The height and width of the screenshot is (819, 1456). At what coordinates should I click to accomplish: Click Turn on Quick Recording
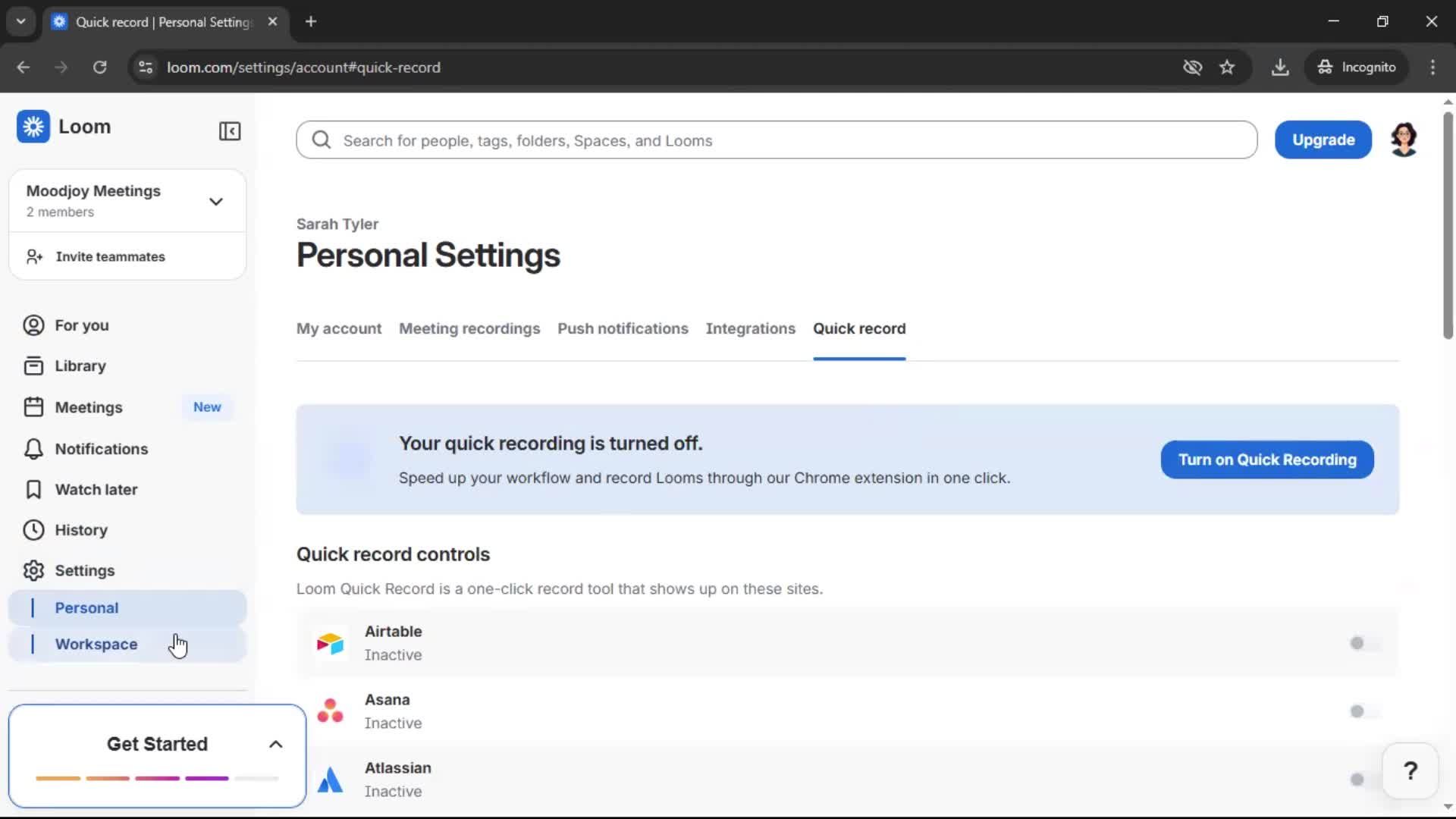coord(1266,460)
